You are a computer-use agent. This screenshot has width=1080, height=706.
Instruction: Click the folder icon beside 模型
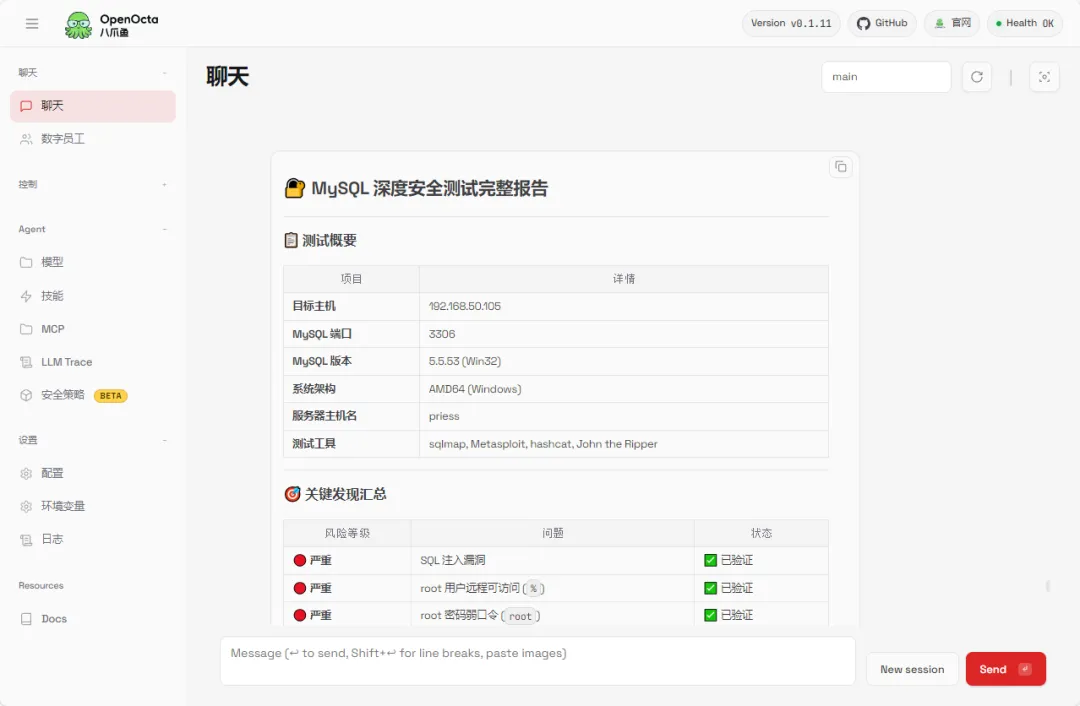[26, 262]
